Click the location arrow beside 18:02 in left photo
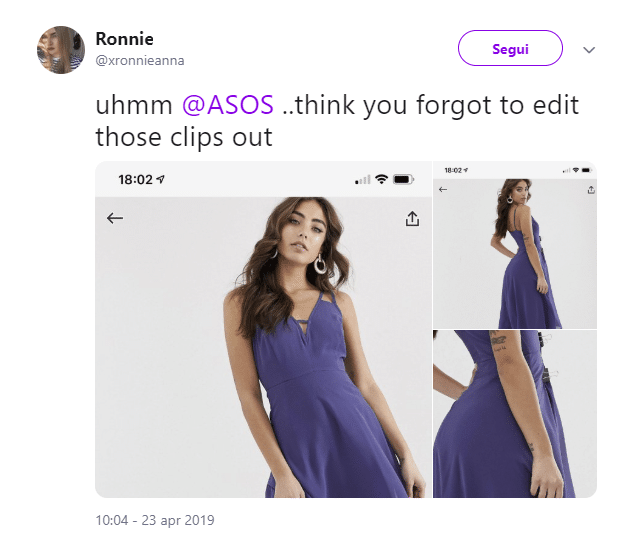 [160, 179]
